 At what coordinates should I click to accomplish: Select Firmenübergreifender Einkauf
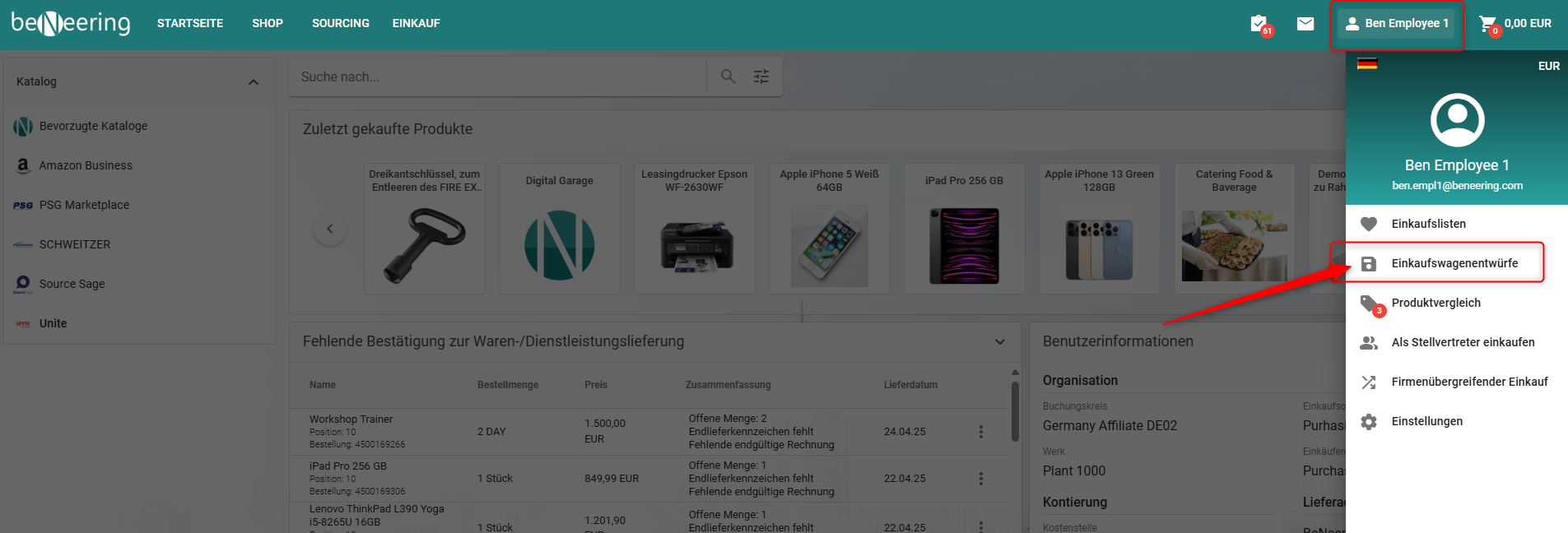1457,382
